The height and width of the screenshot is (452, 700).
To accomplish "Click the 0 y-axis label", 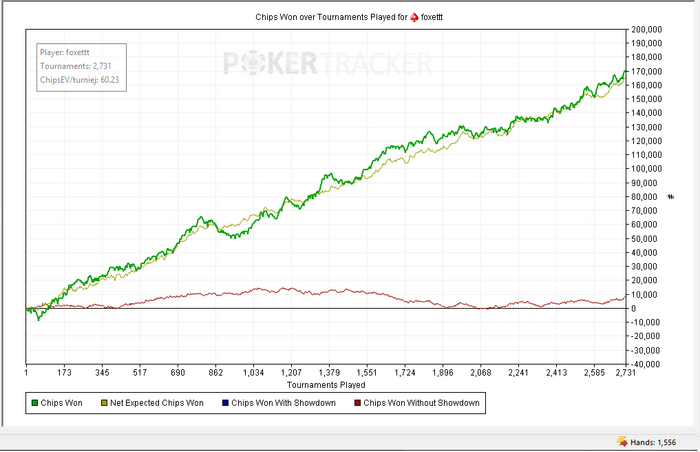I will (633, 308).
